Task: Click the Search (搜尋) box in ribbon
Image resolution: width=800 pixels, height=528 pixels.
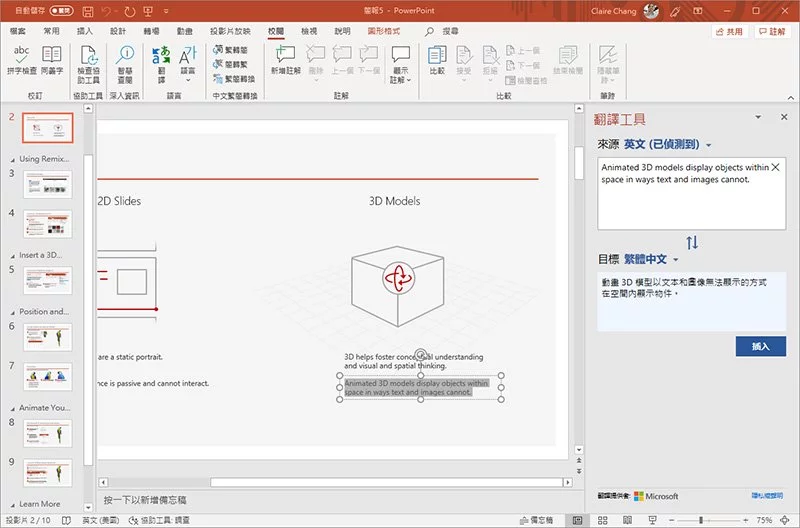Action: point(442,32)
